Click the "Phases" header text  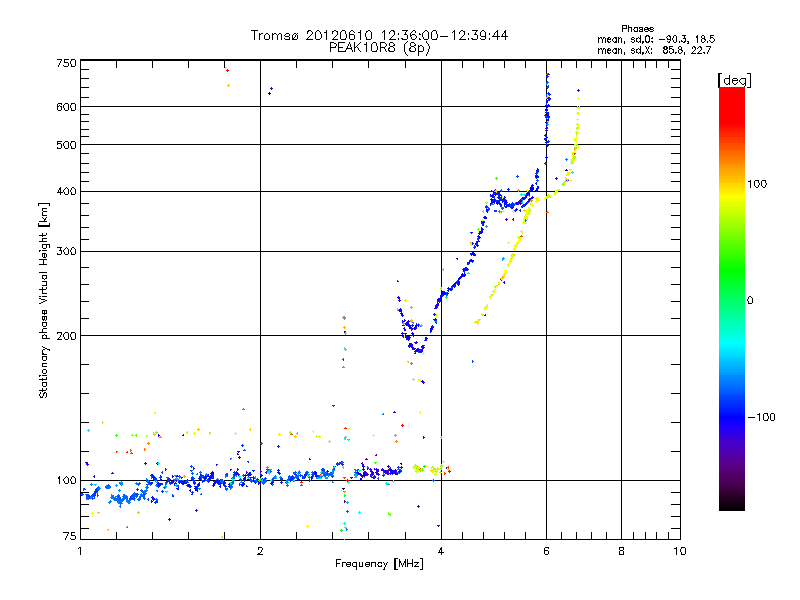tap(637, 29)
